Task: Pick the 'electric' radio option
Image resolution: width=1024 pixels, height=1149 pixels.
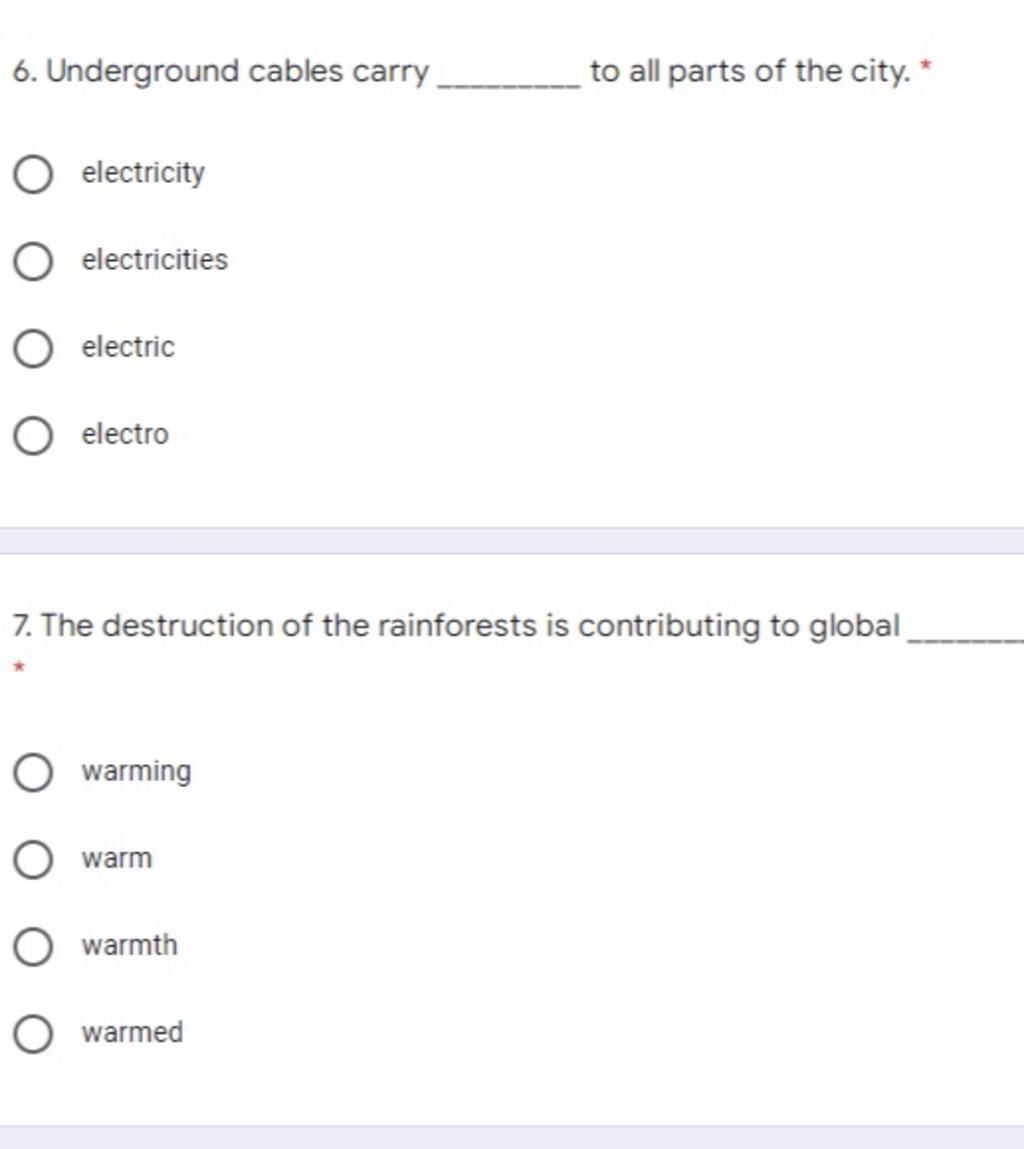Action: tap(33, 349)
